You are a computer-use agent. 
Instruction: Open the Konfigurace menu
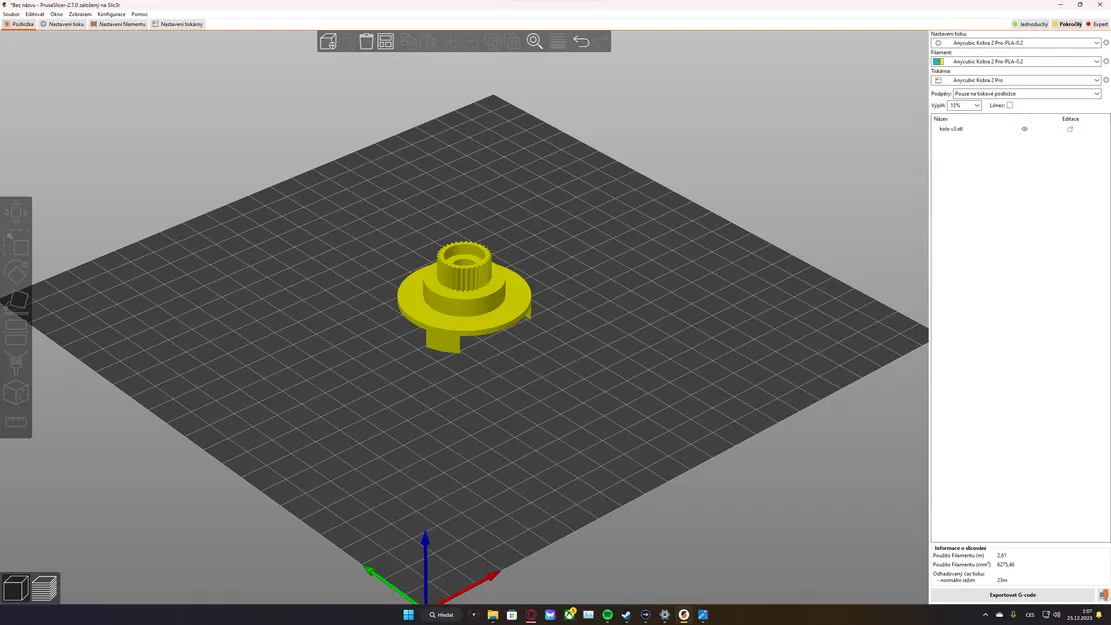click(x=111, y=14)
